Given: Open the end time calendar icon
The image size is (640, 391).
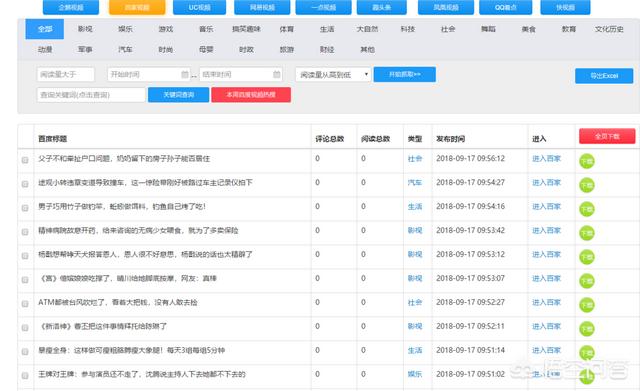Looking at the screenshot, I should point(277,74).
